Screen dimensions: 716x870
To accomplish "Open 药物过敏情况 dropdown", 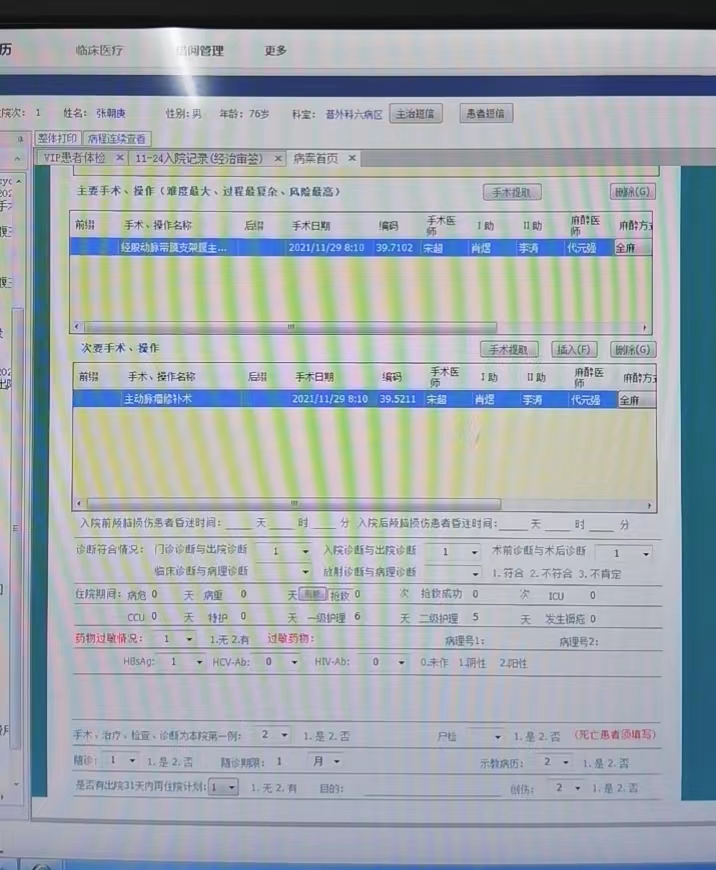I will [x=189, y=640].
